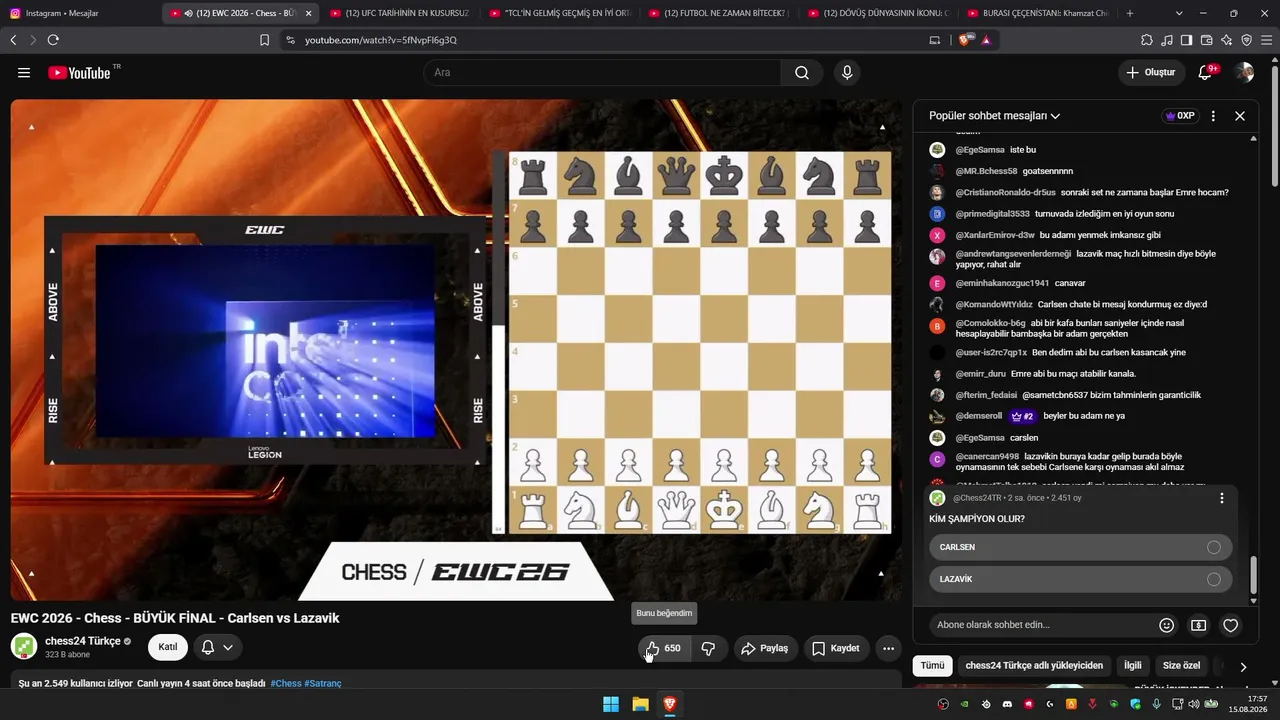1280x720 pixels.
Task: Select the Tümü filter chip
Action: click(932, 665)
